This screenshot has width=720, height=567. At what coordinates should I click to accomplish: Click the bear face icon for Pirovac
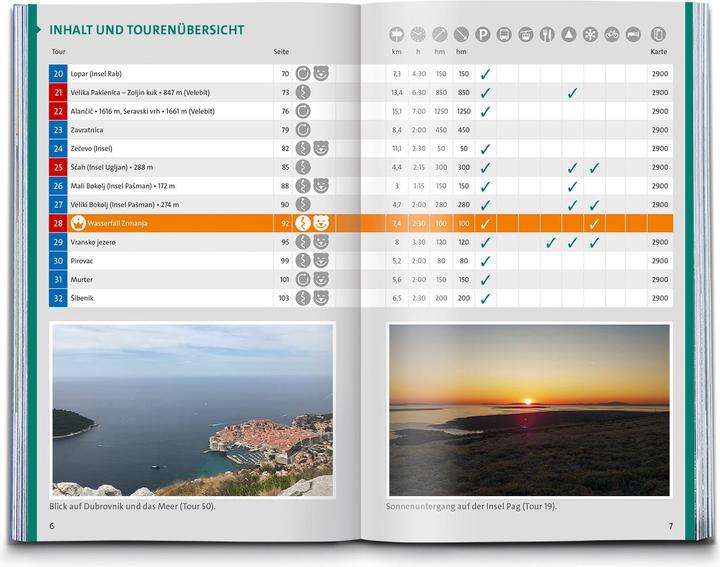[321, 261]
